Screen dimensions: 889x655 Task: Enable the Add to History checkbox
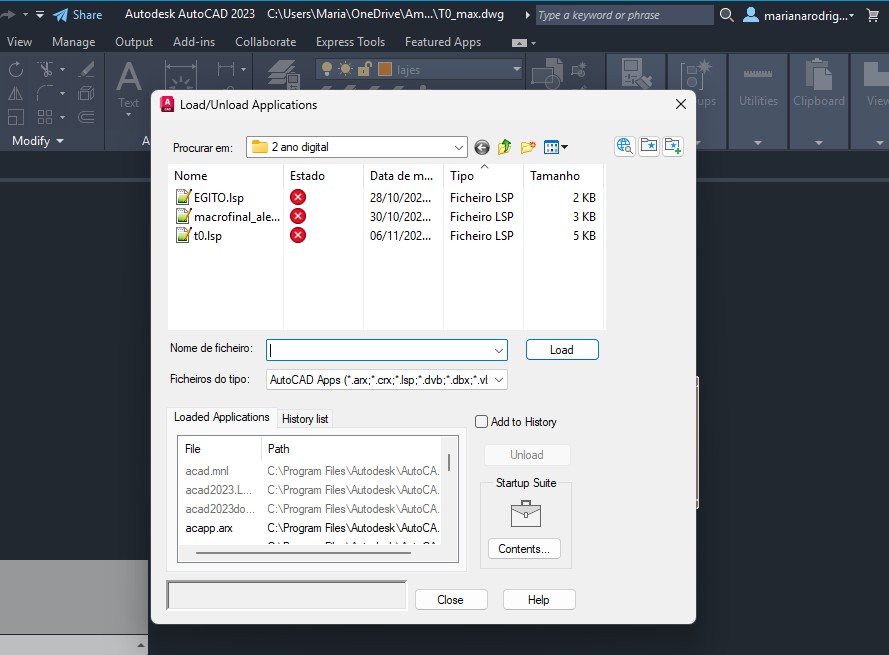click(481, 422)
